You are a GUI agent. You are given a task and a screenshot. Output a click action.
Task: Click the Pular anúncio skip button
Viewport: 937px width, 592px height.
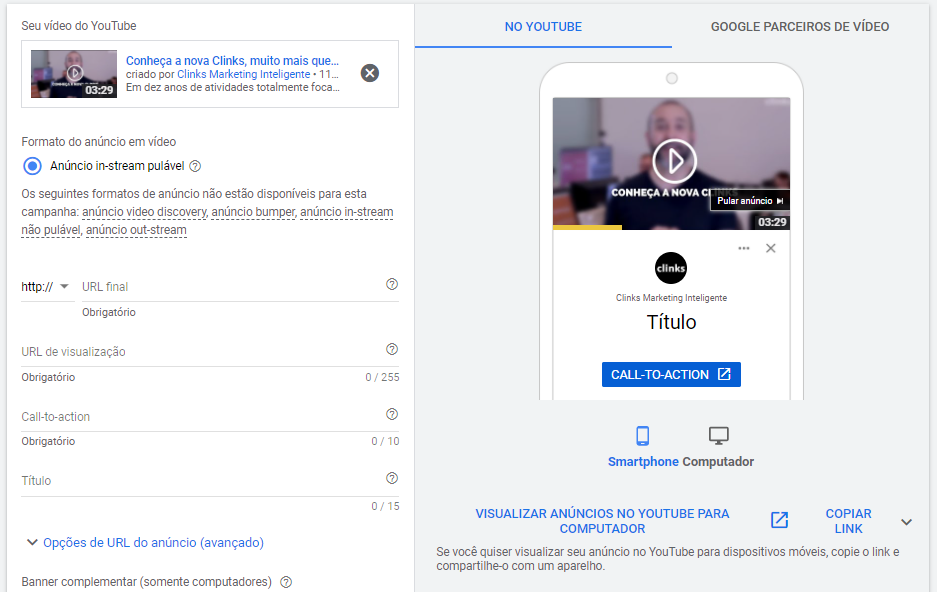[750, 201]
